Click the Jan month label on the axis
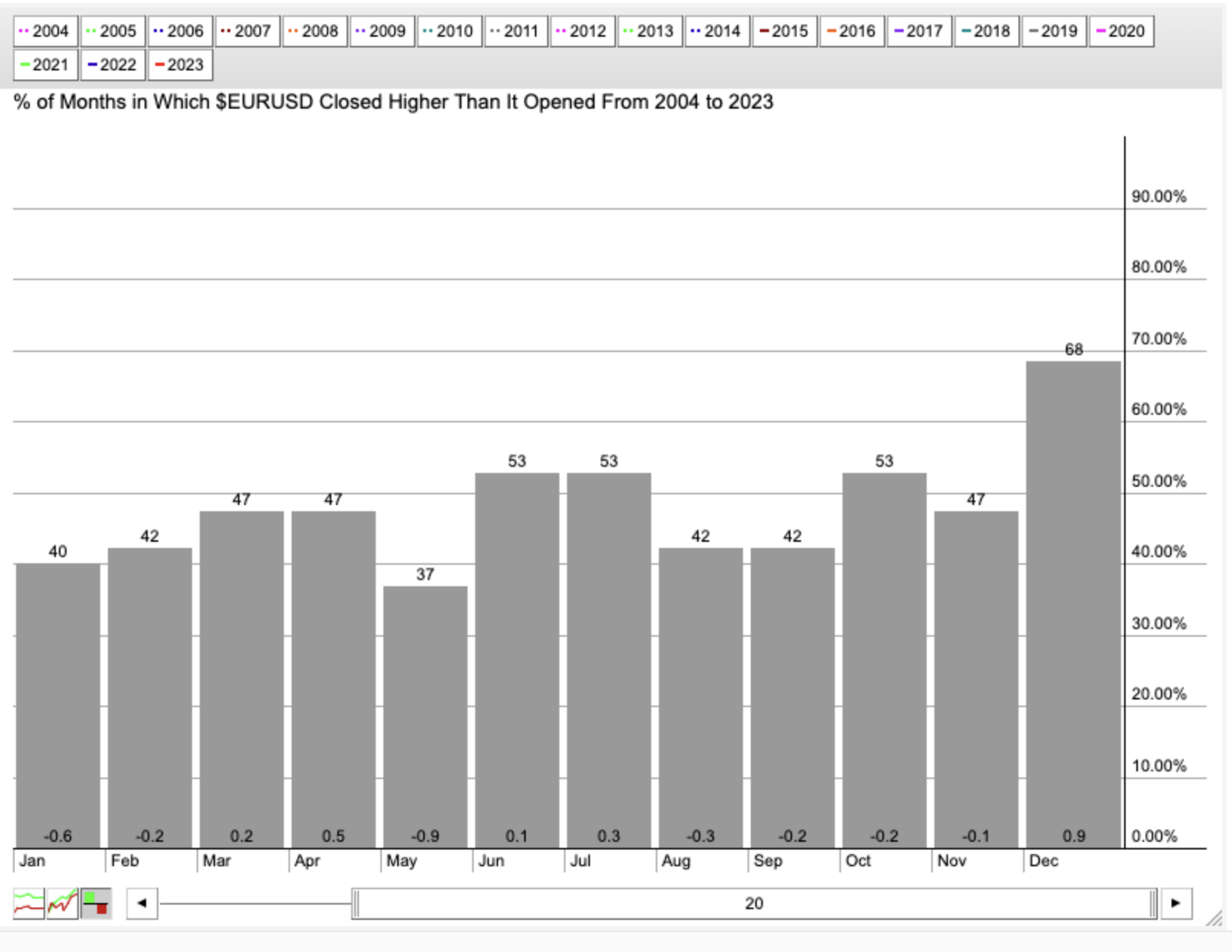The width and height of the screenshot is (1232, 952). pyautogui.click(x=32, y=861)
